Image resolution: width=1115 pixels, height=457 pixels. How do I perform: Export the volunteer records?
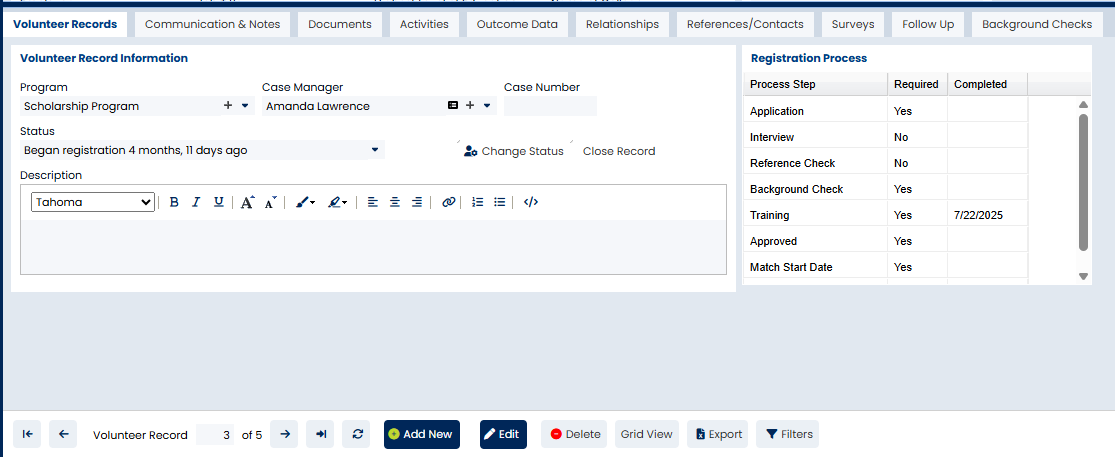(x=717, y=434)
